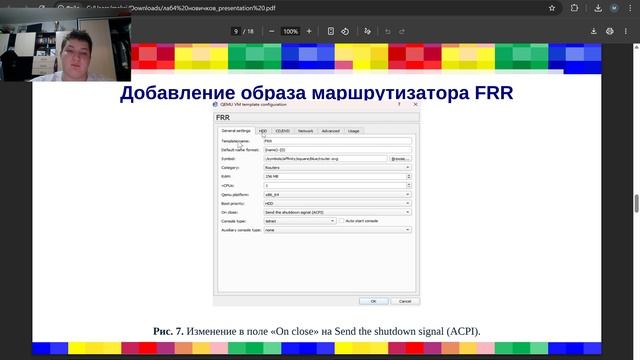Click the caption text Рис. 7.
The image size is (640, 360).
[168, 331]
